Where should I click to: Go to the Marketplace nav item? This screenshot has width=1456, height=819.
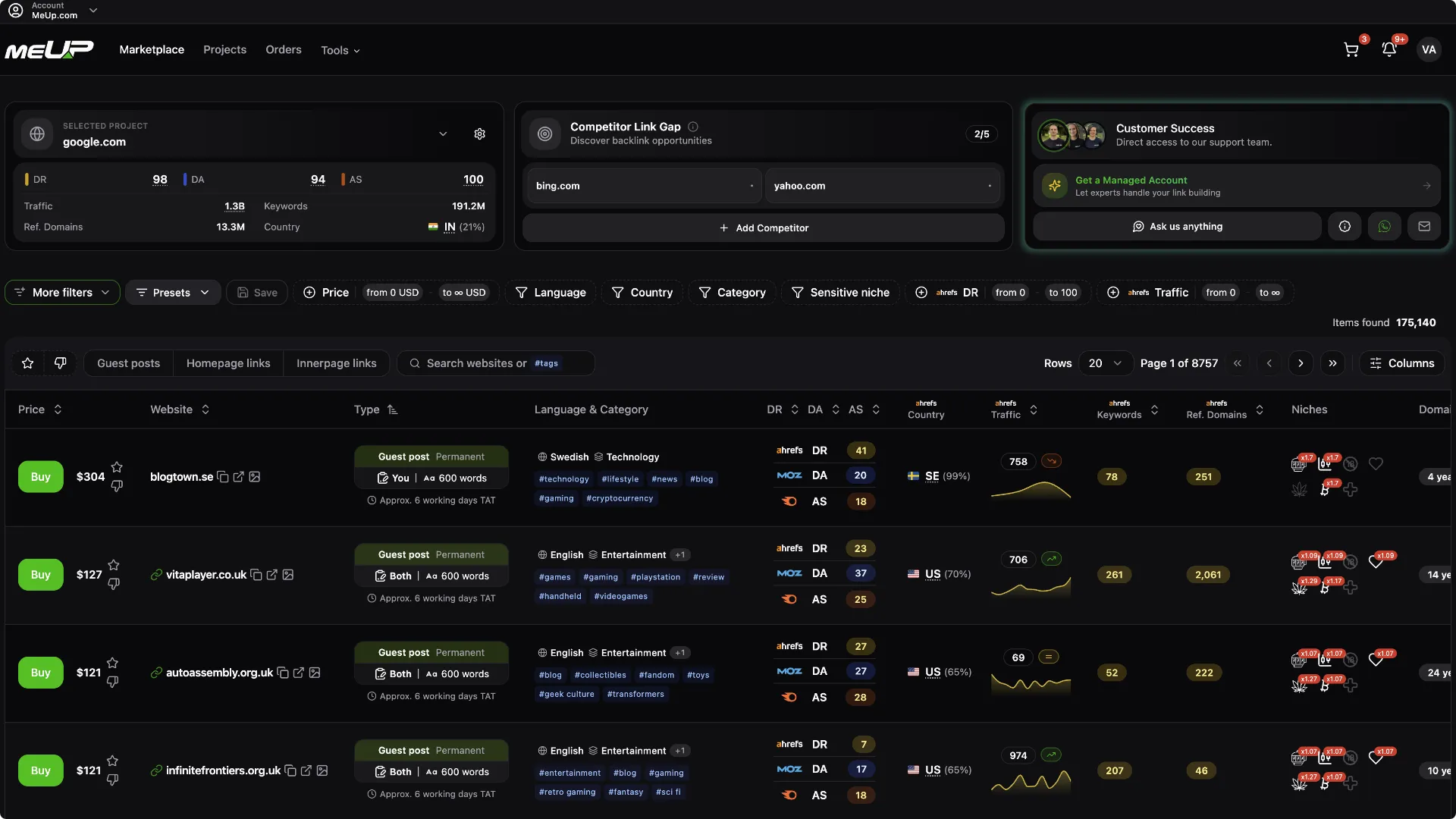coord(152,50)
